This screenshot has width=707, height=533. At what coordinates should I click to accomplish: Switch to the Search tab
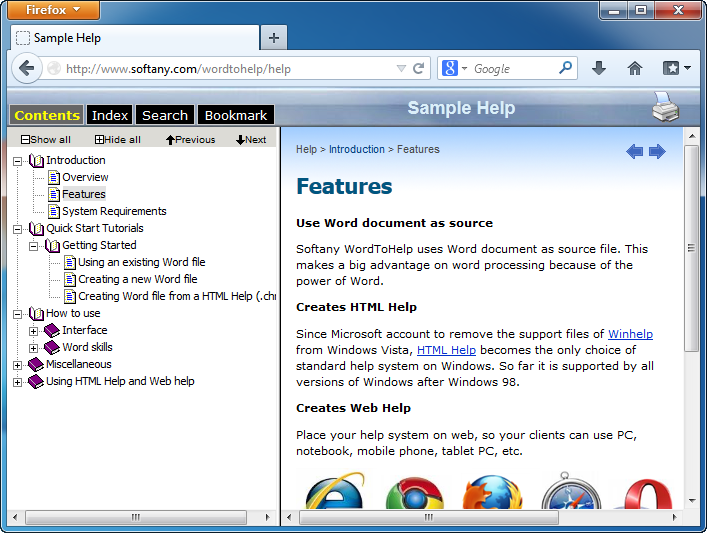pyautogui.click(x=165, y=115)
